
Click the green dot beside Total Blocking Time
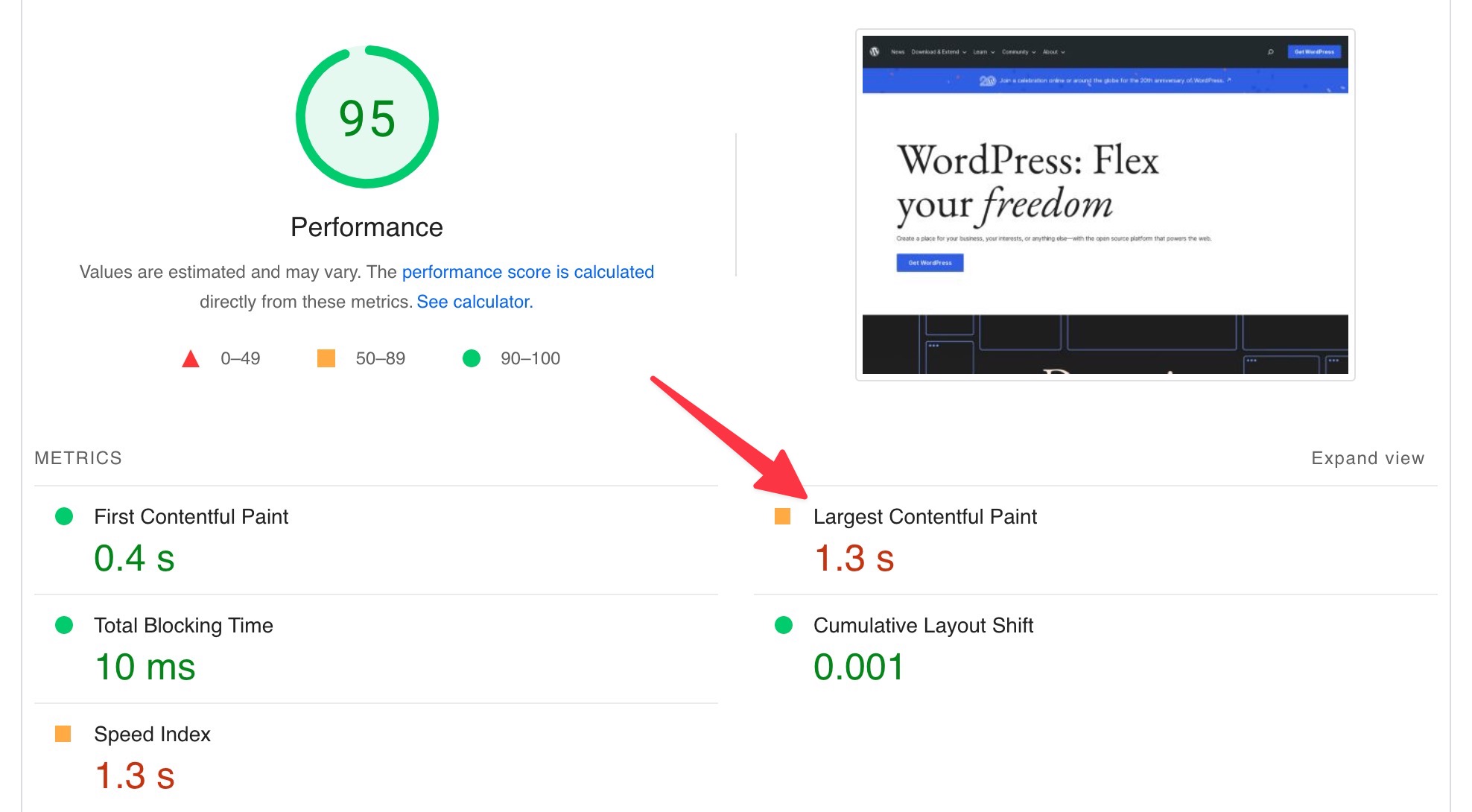pyautogui.click(x=64, y=625)
